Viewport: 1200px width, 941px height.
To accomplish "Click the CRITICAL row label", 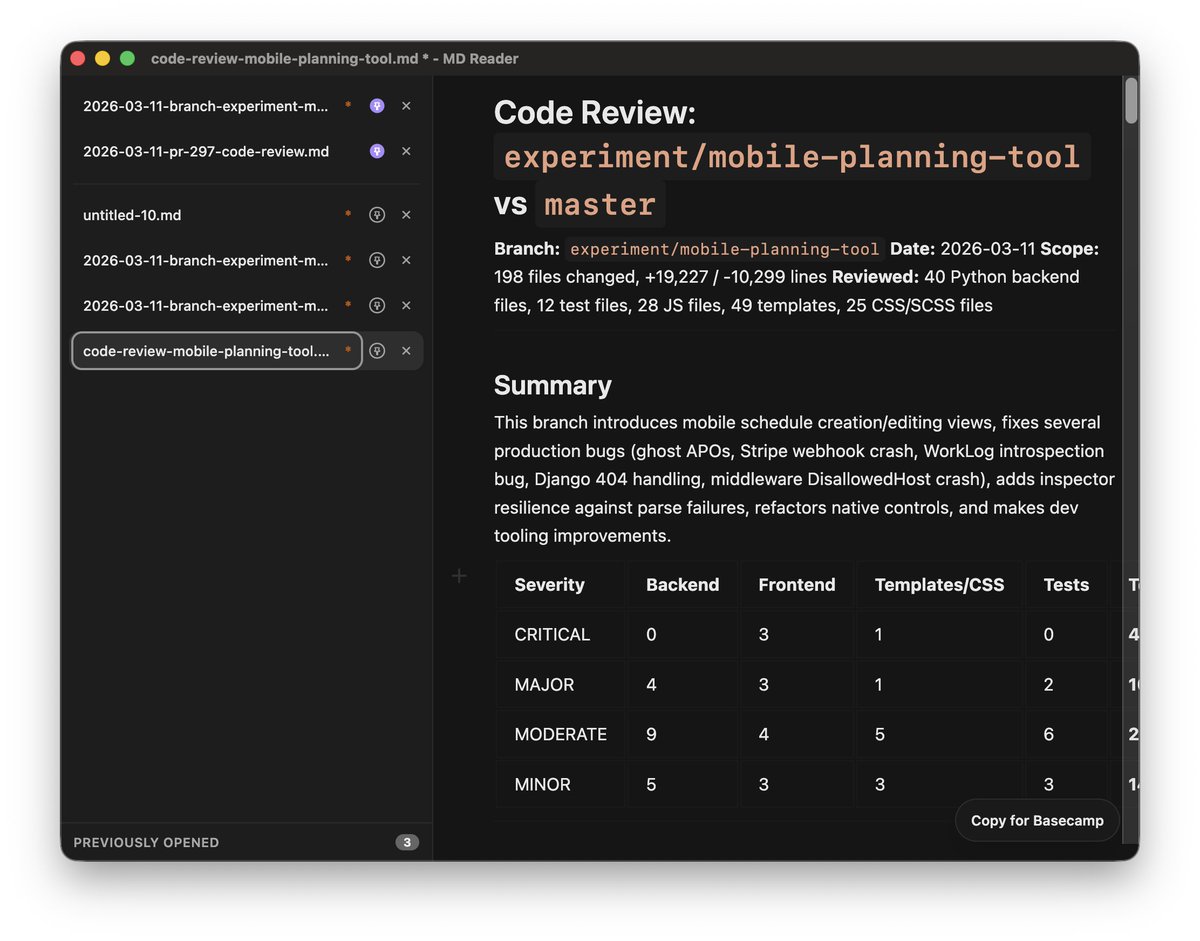I will (552, 635).
